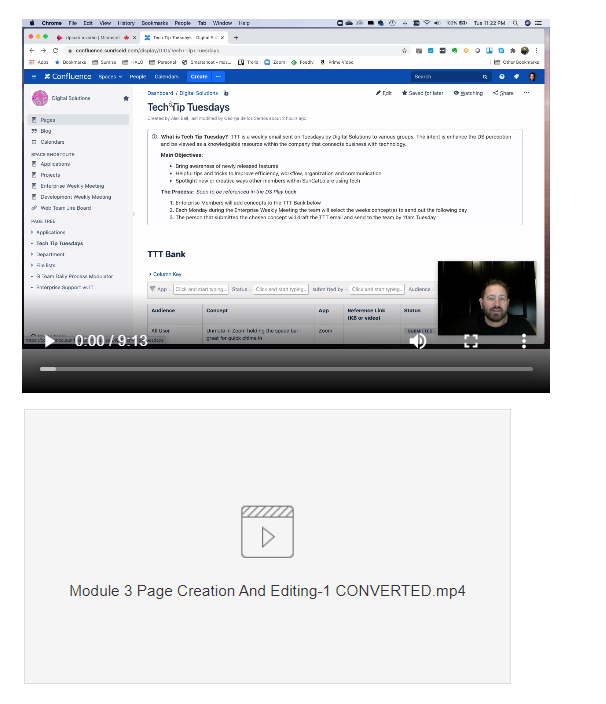The image size is (606, 704).
Task: Open the video player's three-dot options menu
Action: (x=524, y=341)
